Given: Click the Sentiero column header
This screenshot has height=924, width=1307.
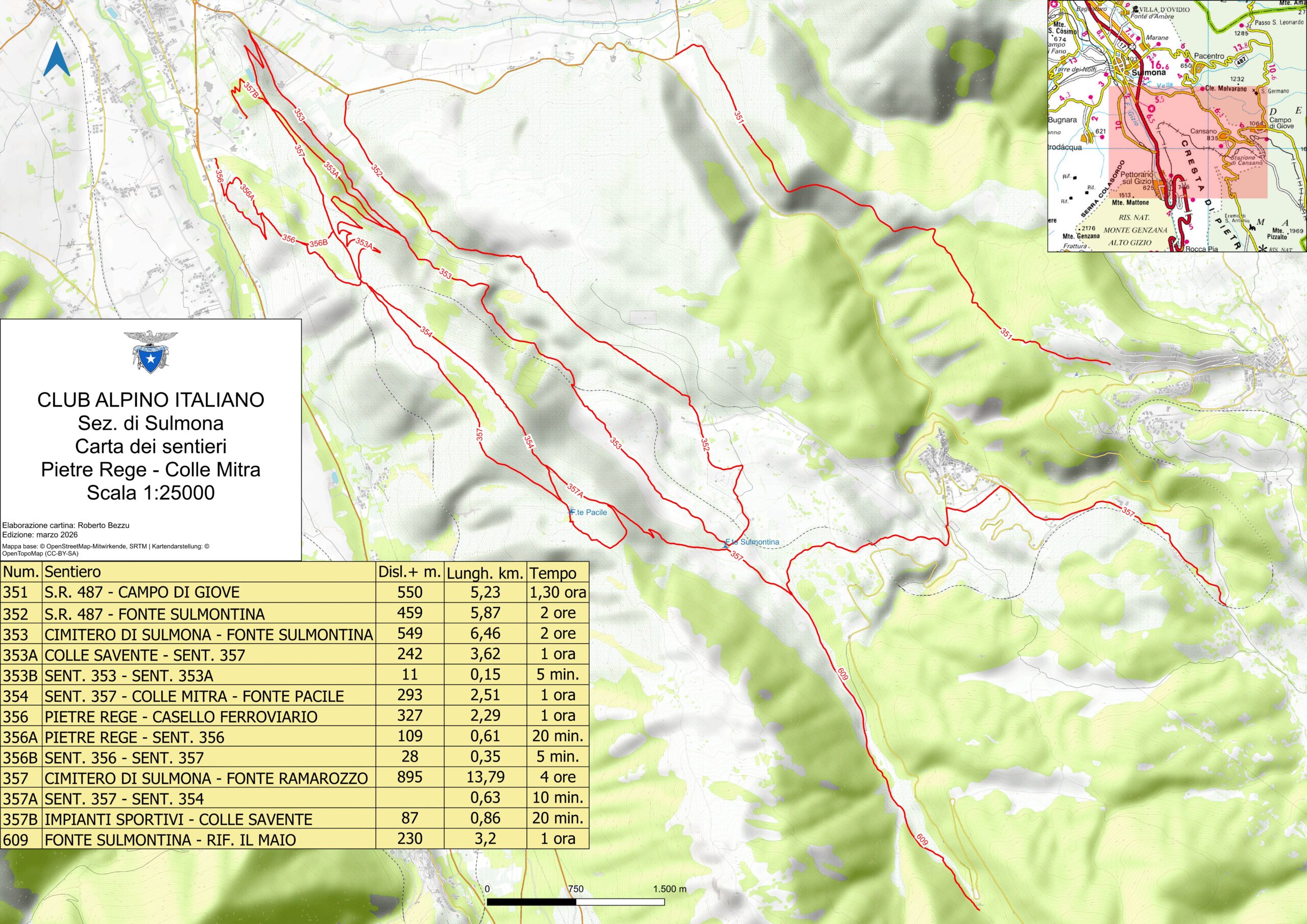Looking at the screenshot, I should [x=73, y=572].
